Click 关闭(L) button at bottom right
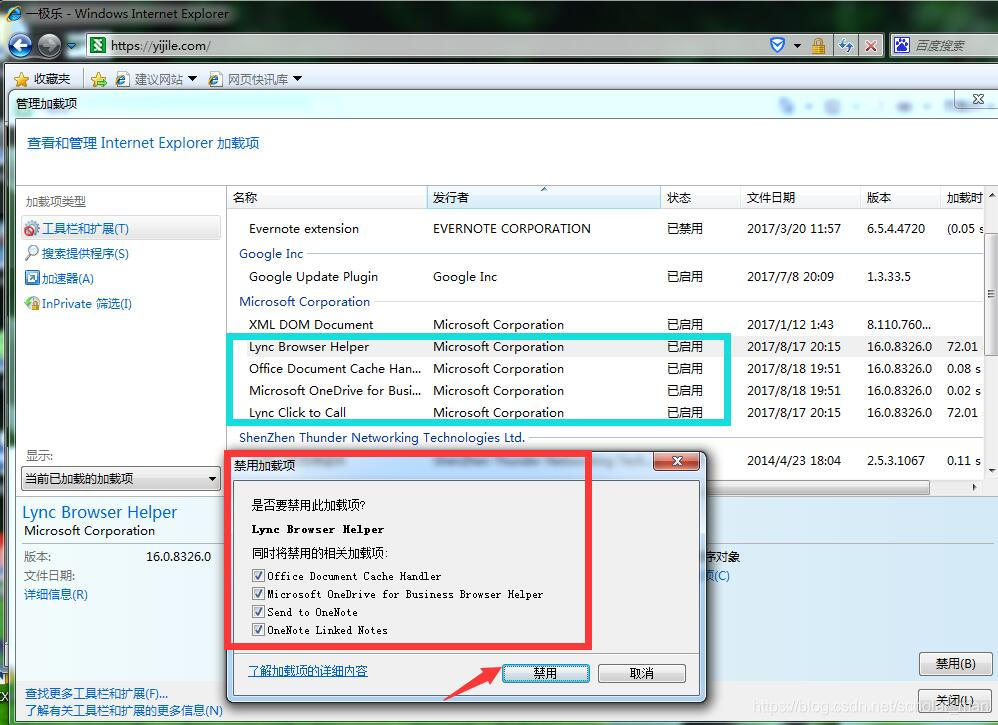The width and height of the screenshot is (998, 725). [x=955, y=700]
